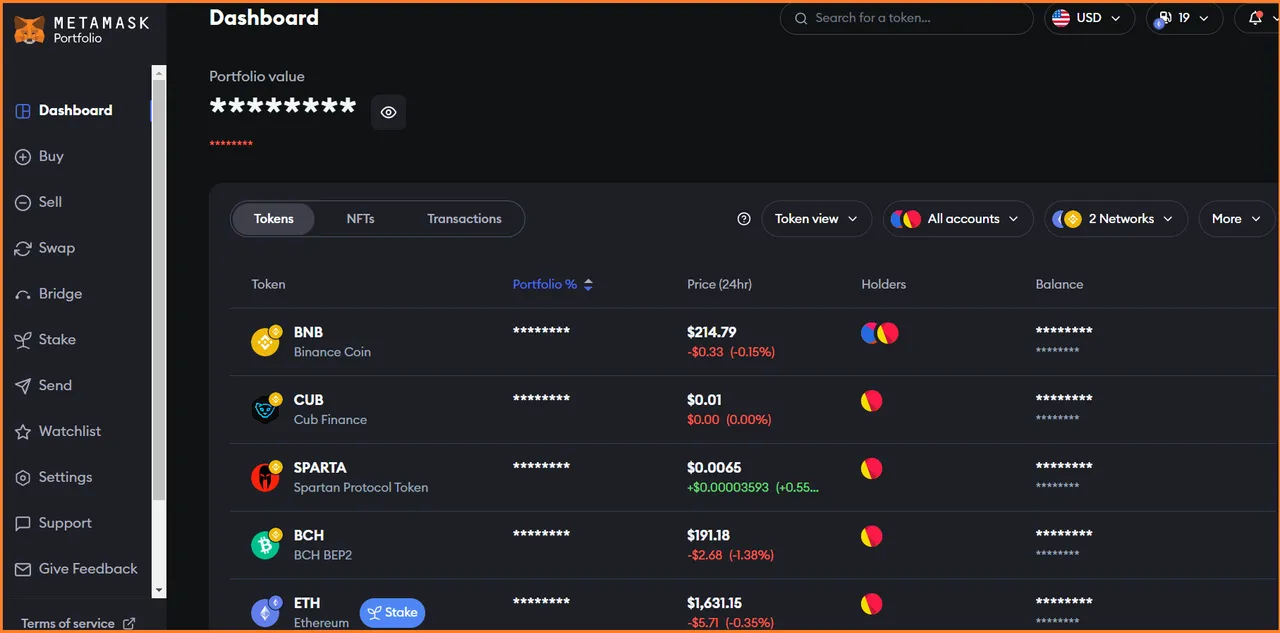This screenshot has height=633, width=1280.
Task: Click the BNB token icon
Action: [x=266, y=341]
